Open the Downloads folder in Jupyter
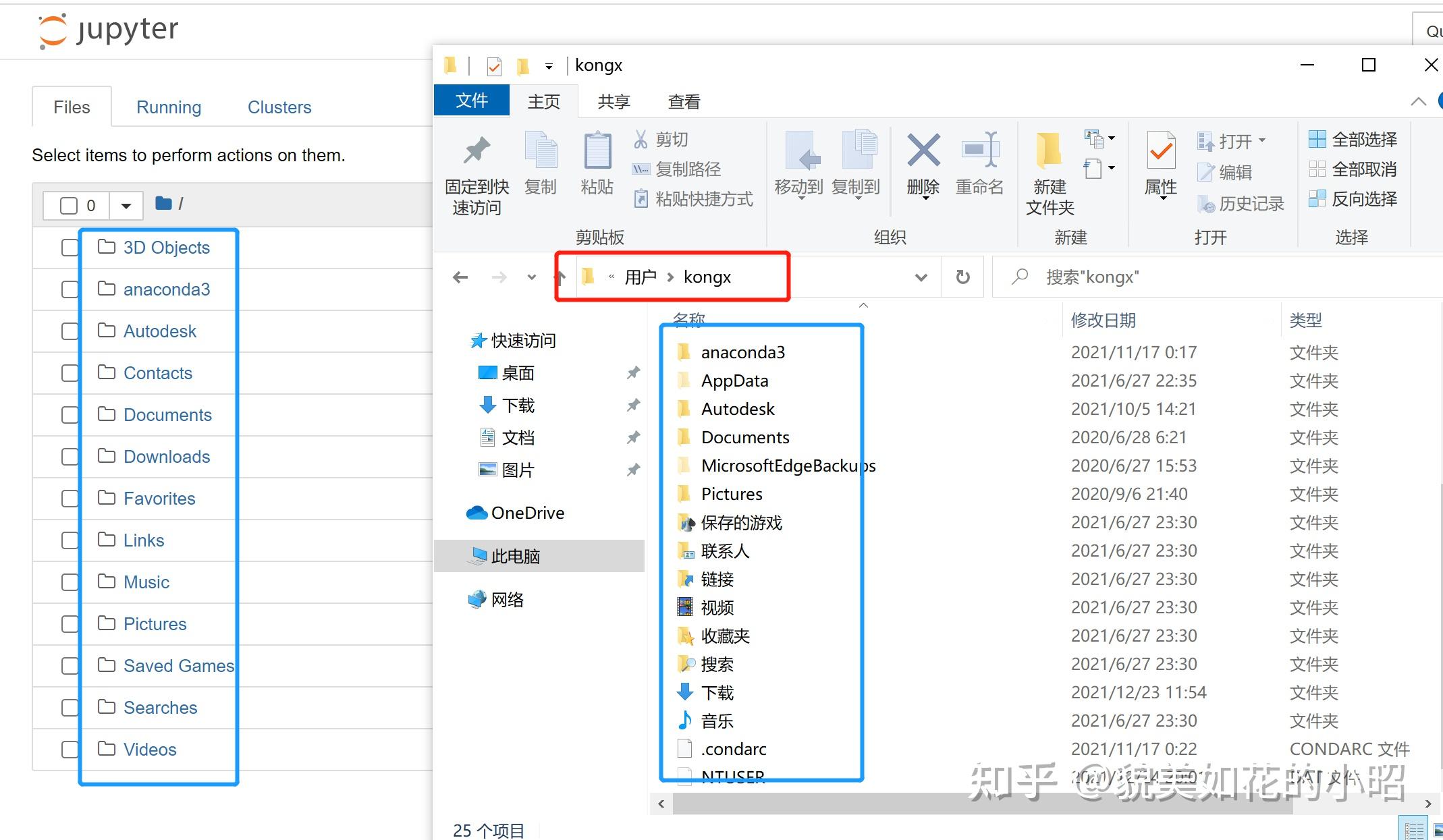The image size is (1443, 840). (x=167, y=456)
